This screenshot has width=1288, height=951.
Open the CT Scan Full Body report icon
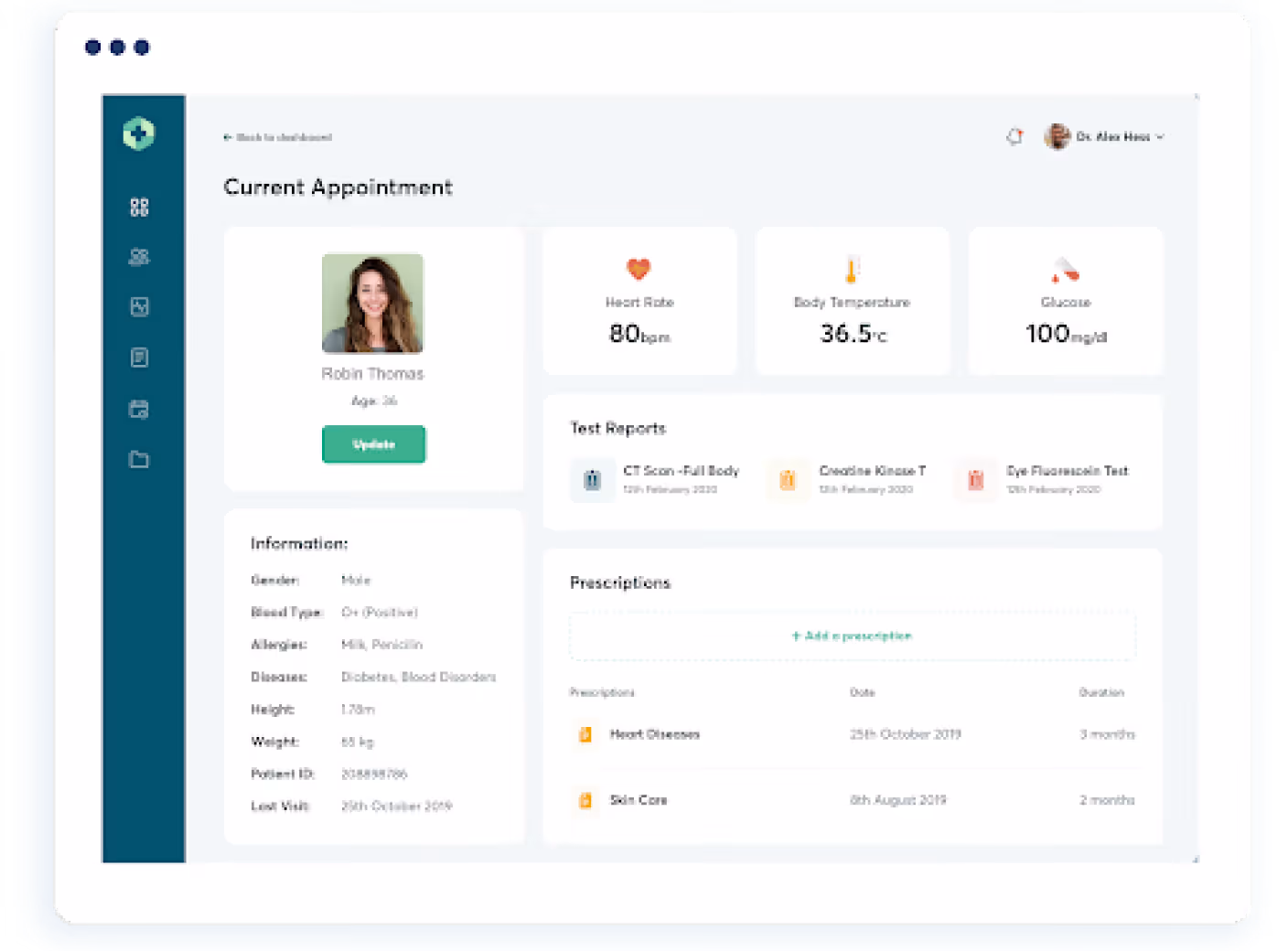click(592, 479)
